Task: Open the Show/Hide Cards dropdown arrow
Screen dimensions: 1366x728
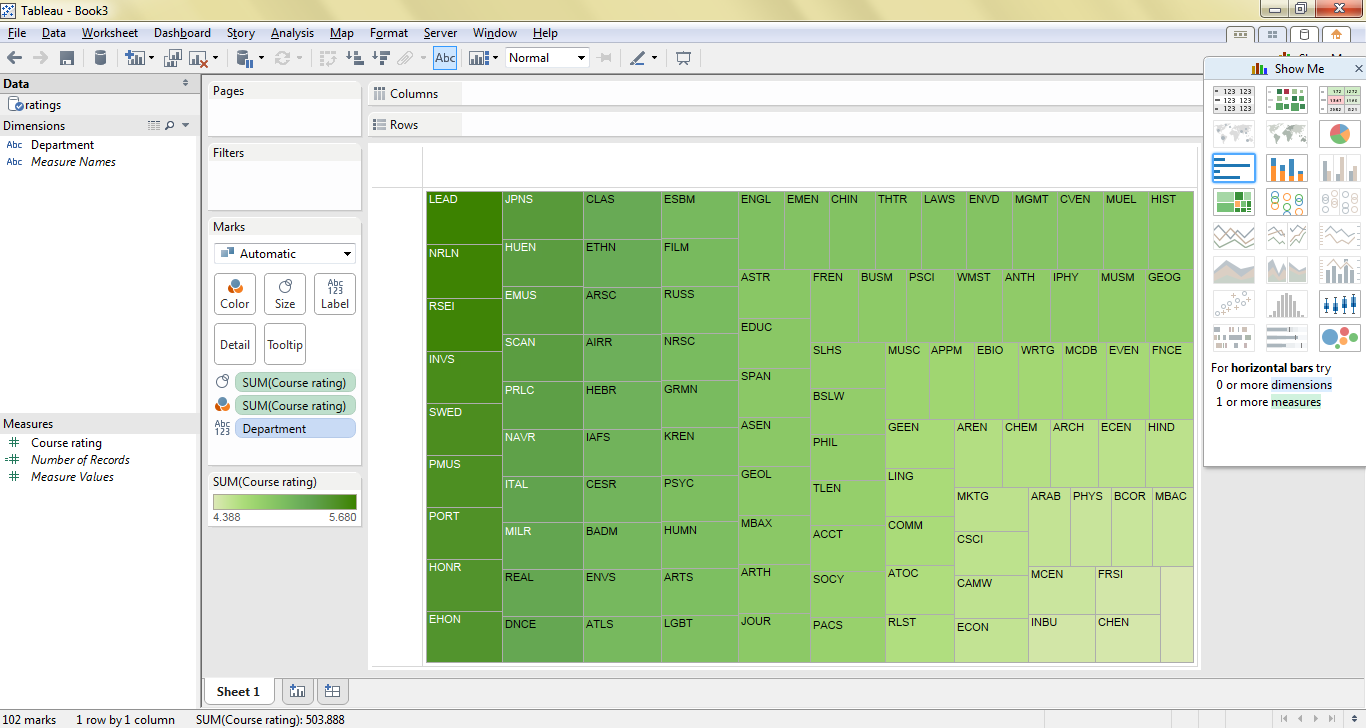Action: coord(495,58)
